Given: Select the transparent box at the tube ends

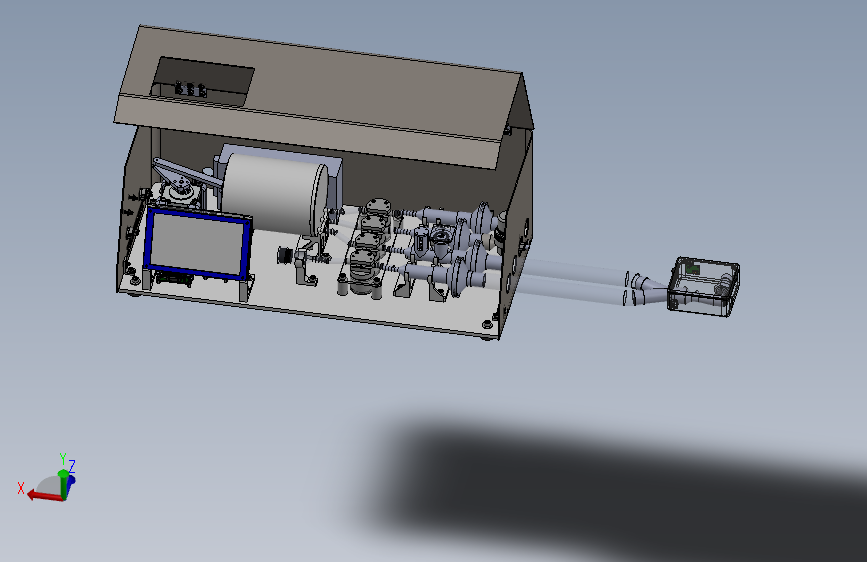Looking at the screenshot, I should point(703,287).
